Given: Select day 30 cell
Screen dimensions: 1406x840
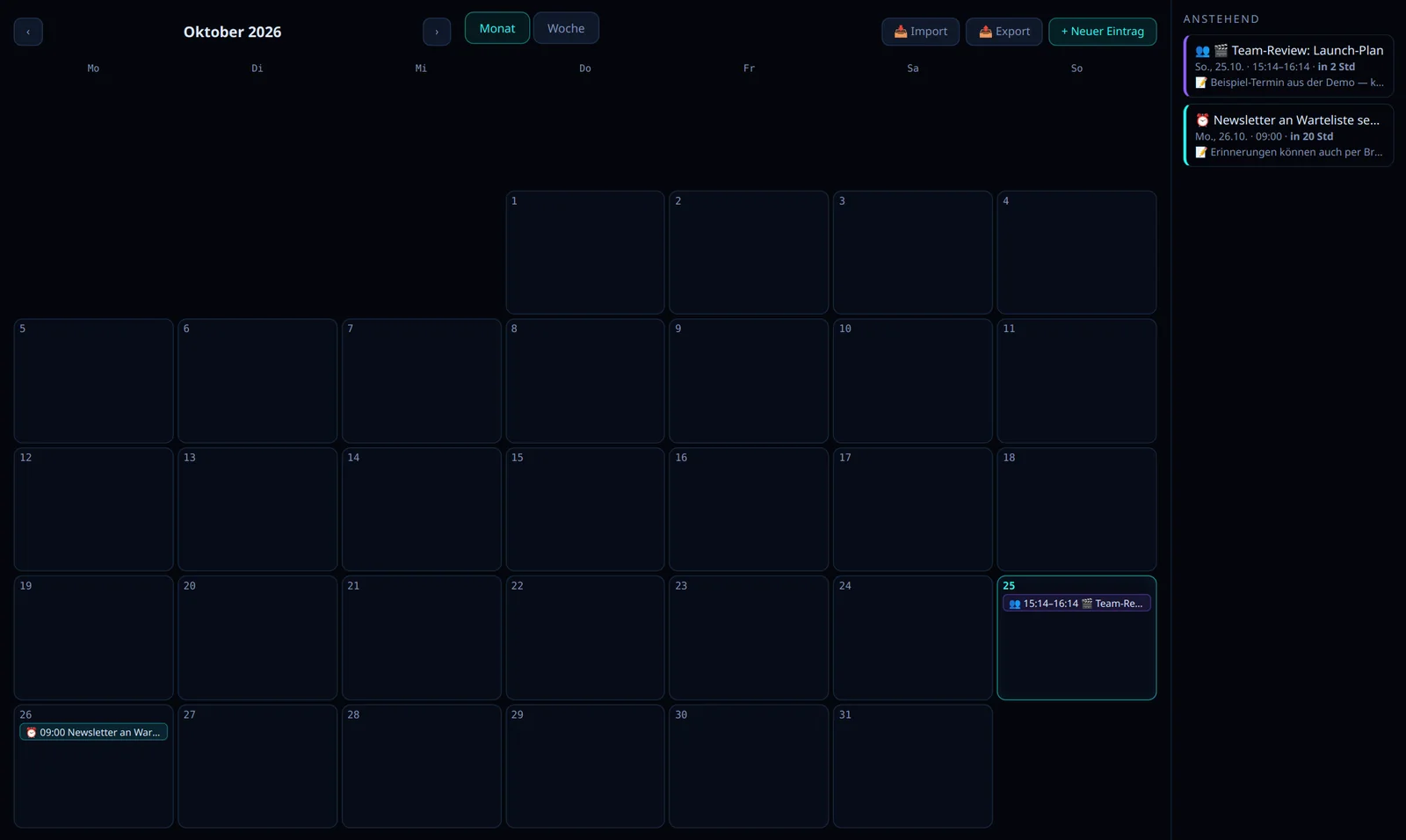Looking at the screenshot, I should click(x=749, y=766).
